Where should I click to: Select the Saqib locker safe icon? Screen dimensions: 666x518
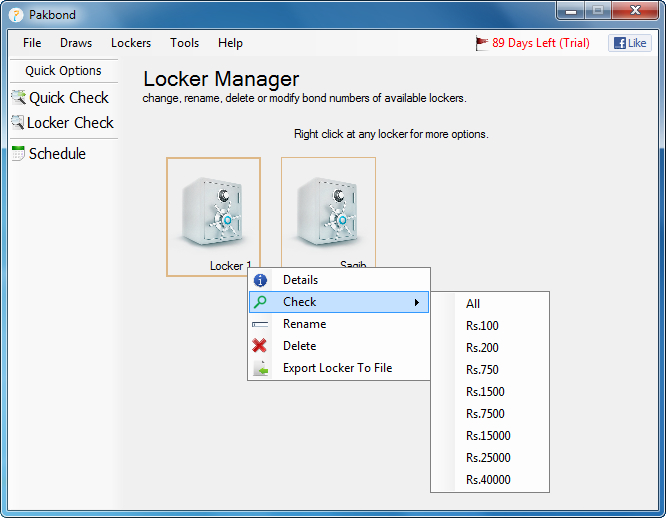coord(327,211)
